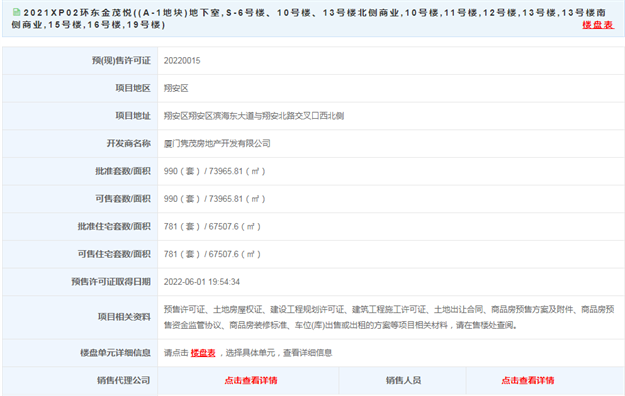Click the 可售套数/面积 value 990 / 73965.81
Viewport: 625px width, 396px height.
(214, 199)
